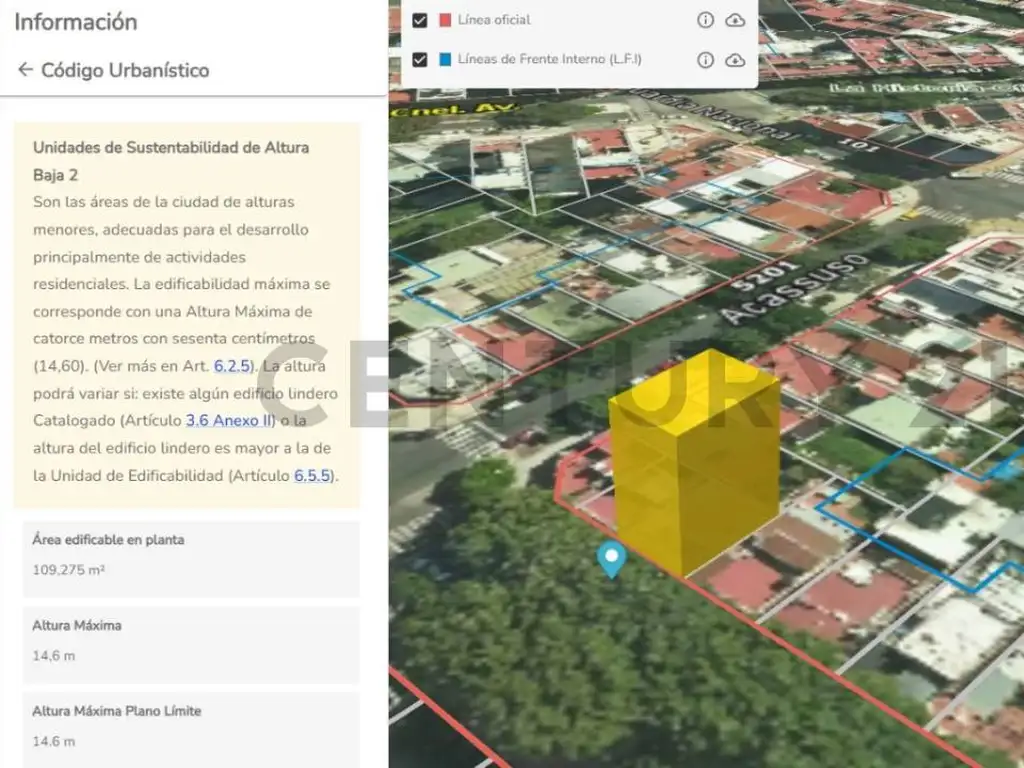
Task: Show info for Líneas de Frente Interno
Action: pyautogui.click(x=705, y=60)
